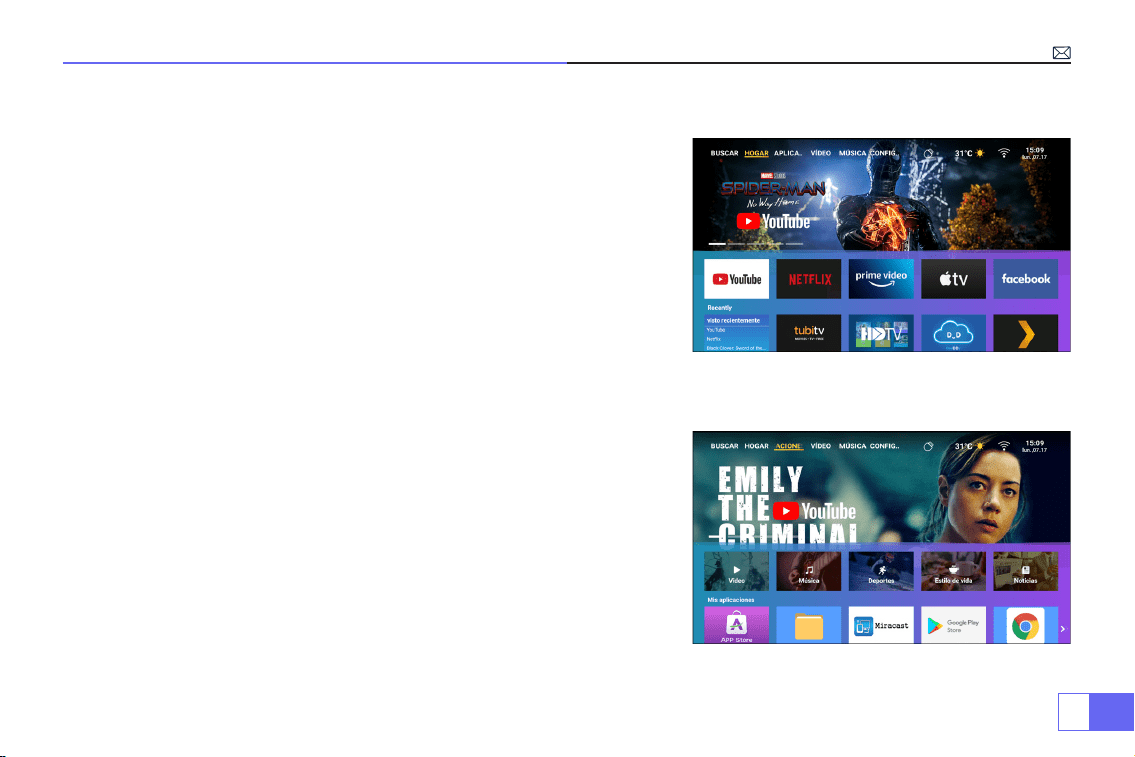Open the Google Play Store tile

coord(953,625)
